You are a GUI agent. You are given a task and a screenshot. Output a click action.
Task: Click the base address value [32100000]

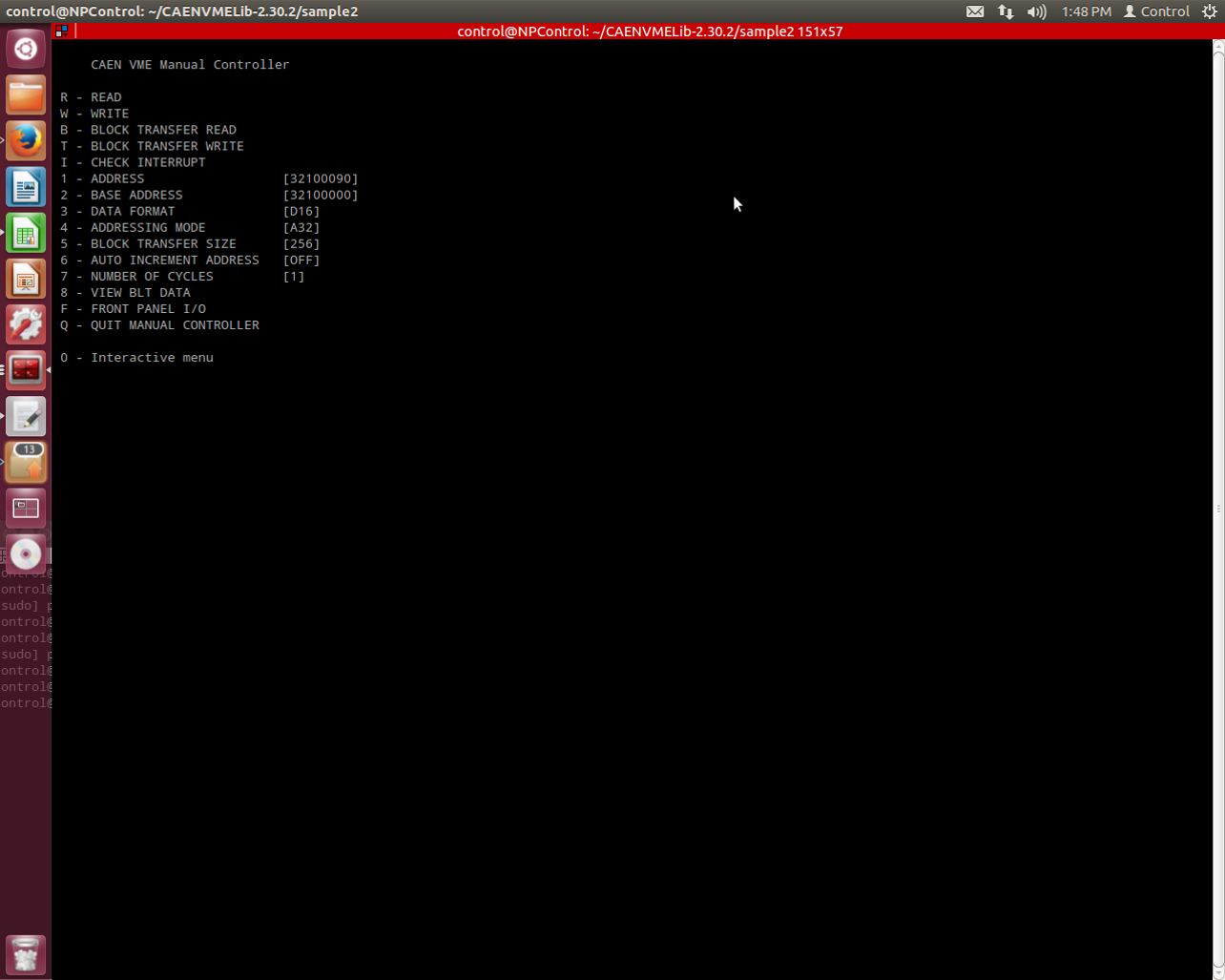(321, 195)
